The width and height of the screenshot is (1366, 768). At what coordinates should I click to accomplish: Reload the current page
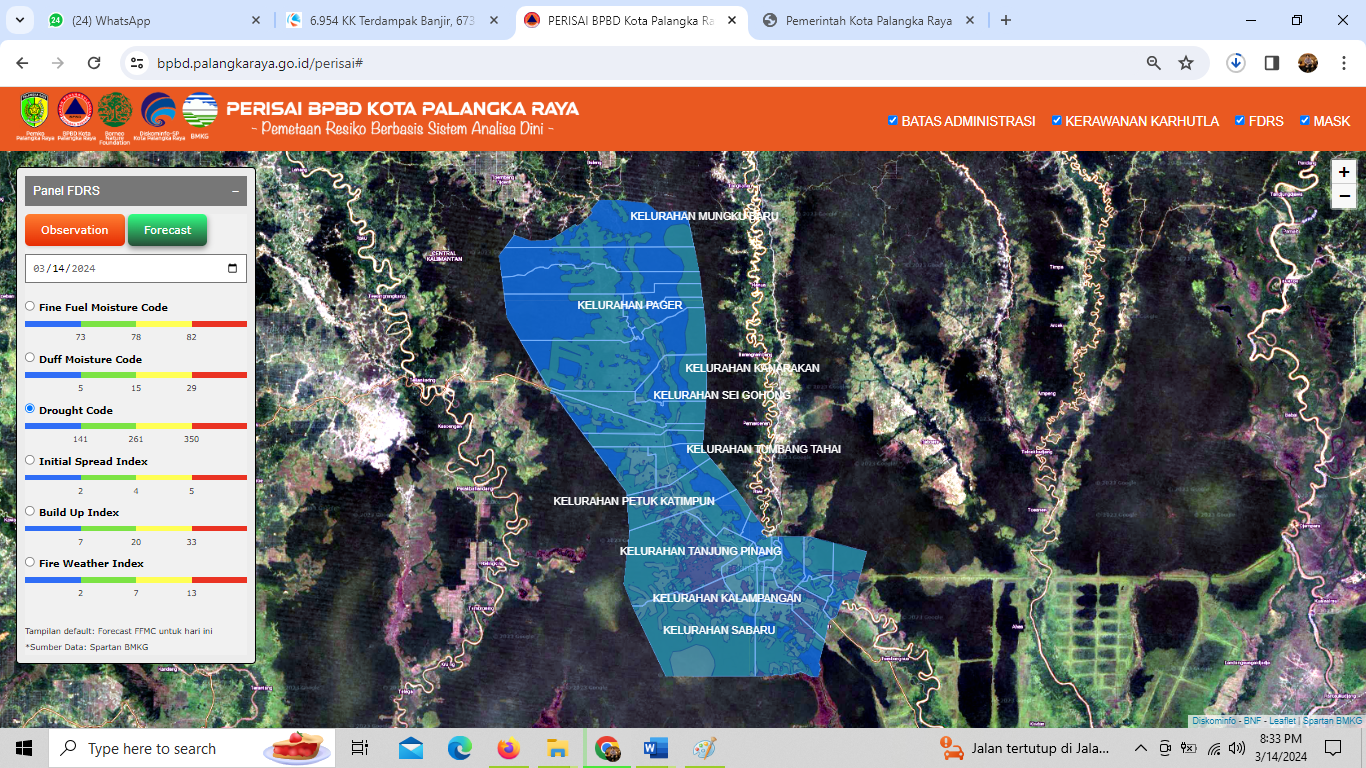coord(94,63)
